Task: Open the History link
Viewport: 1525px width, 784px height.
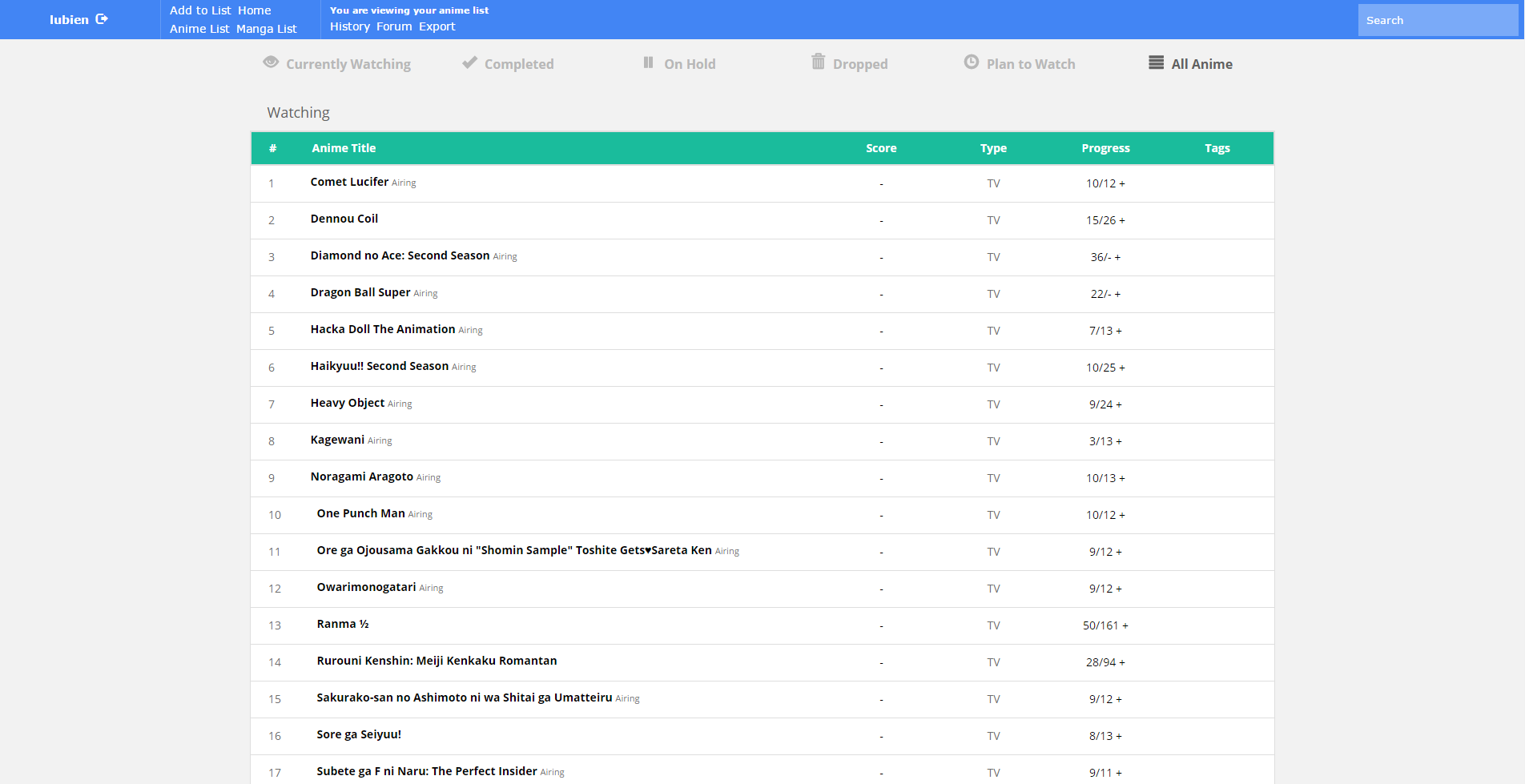Action: coord(350,26)
